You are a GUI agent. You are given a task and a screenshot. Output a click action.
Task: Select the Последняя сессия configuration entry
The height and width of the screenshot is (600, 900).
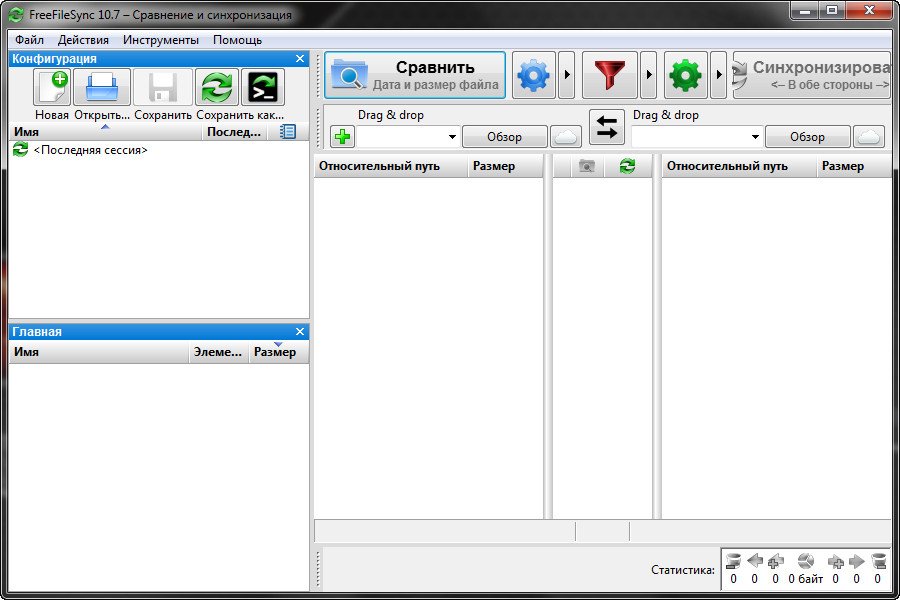point(90,150)
